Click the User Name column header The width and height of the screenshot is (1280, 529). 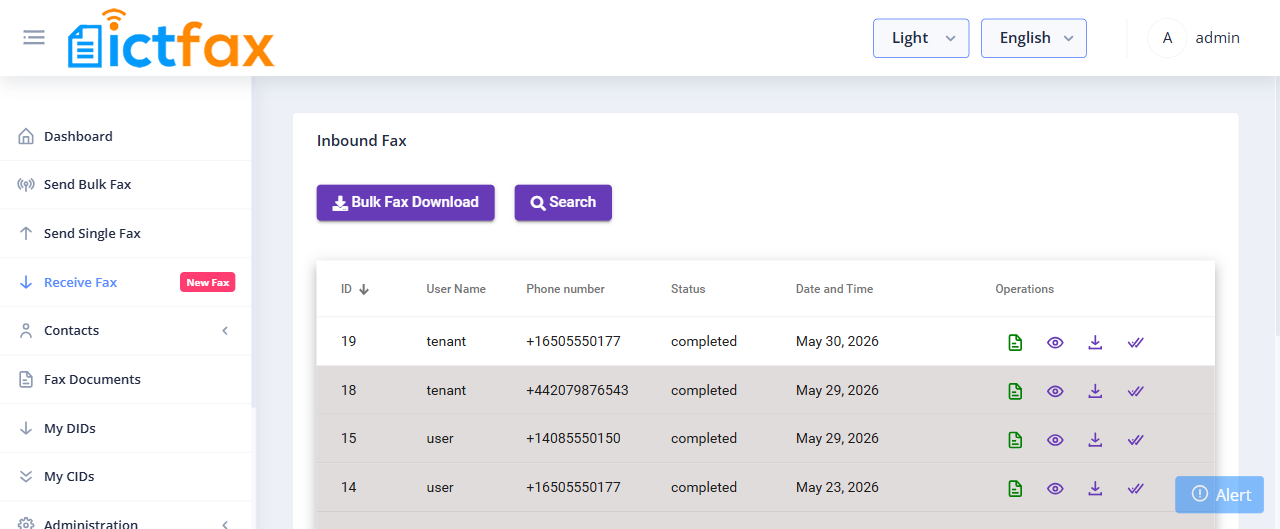point(456,289)
